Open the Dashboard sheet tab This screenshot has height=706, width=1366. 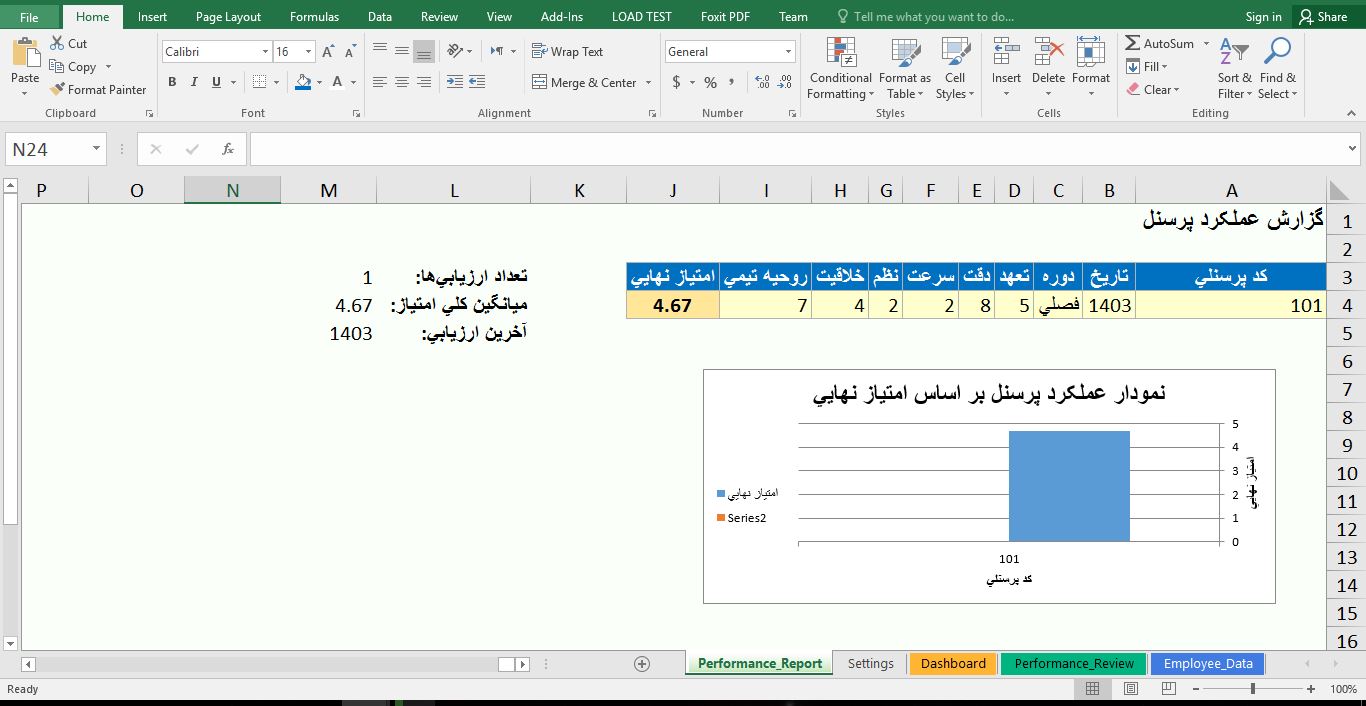tap(953, 663)
